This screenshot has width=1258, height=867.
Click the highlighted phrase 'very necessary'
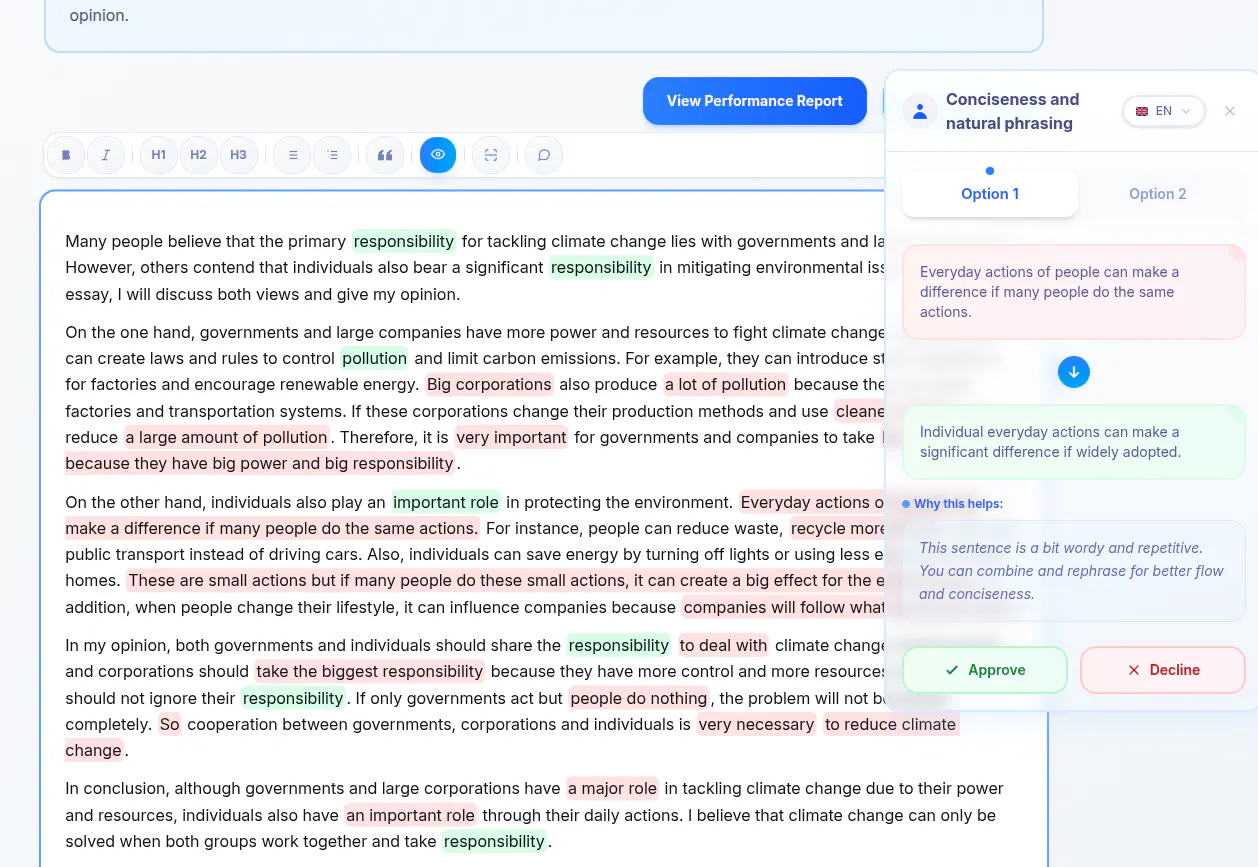point(756,724)
